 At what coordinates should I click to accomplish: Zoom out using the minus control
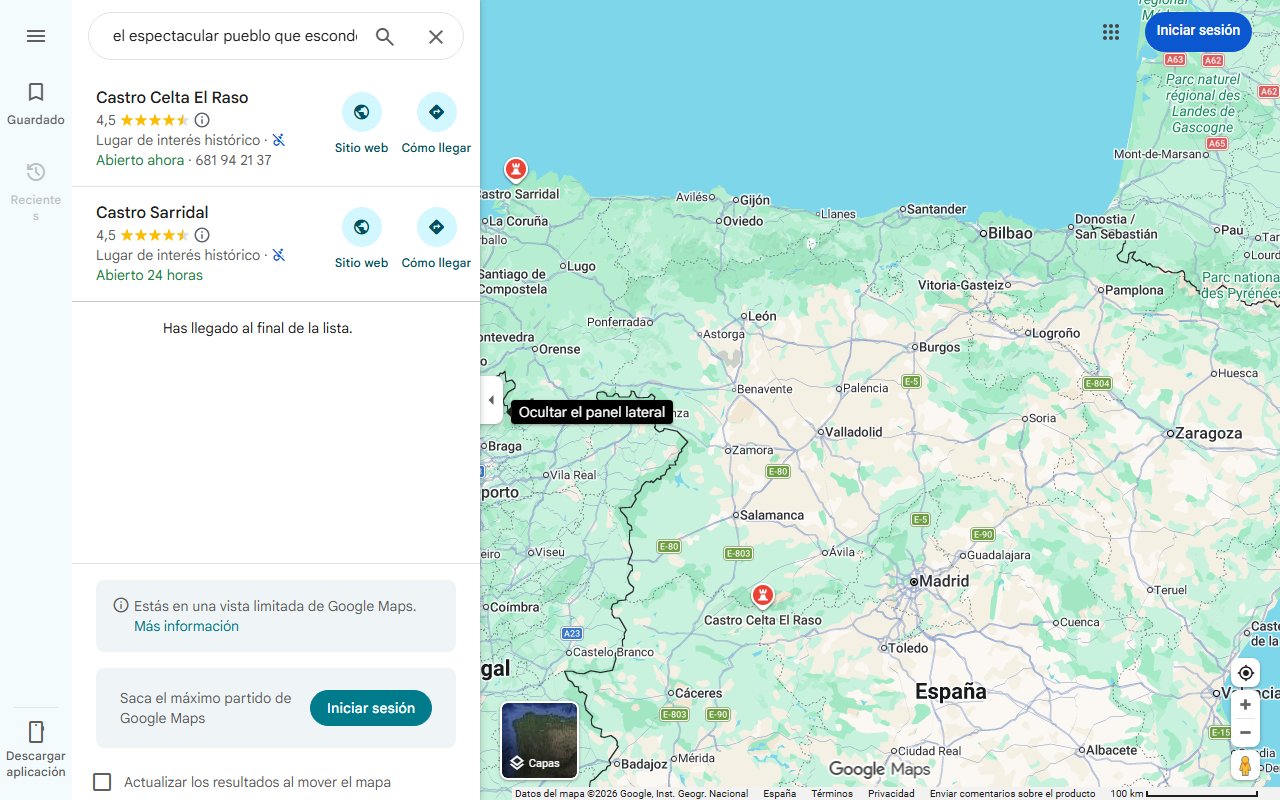tap(1245, 732)
